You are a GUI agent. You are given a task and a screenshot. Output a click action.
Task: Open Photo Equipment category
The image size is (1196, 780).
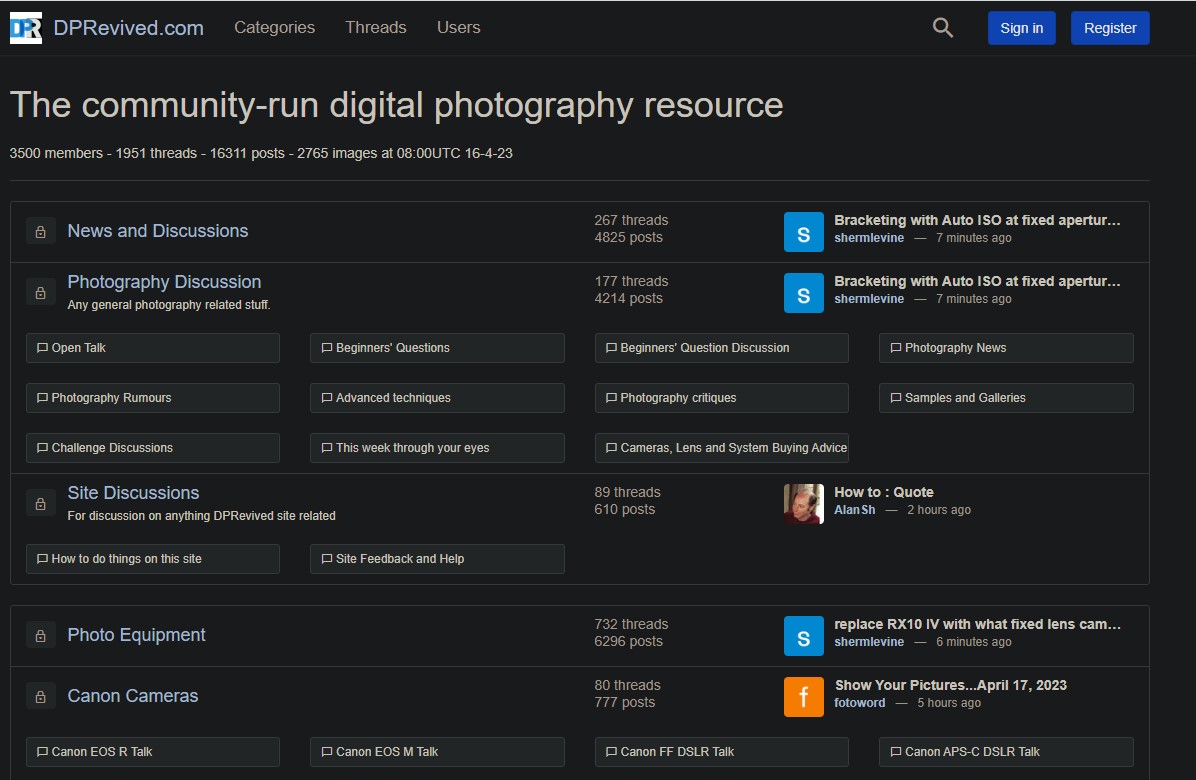[x=137, y=635]
